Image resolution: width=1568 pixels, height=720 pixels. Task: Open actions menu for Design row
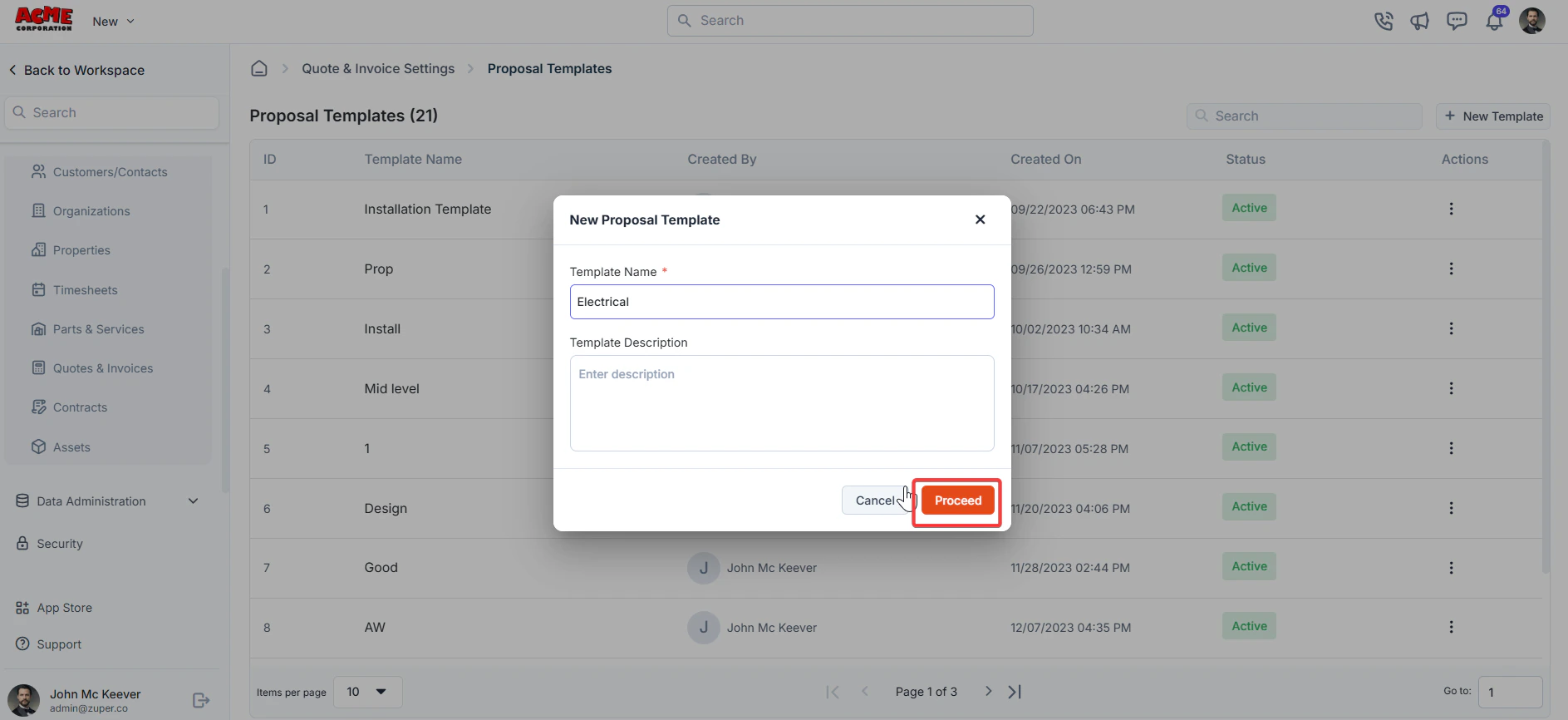(x=1451, y=509)
